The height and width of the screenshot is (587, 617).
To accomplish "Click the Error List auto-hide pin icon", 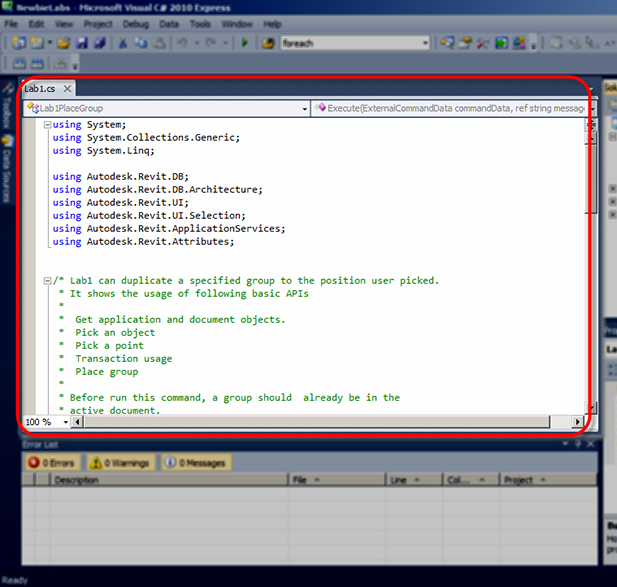I will pos(578,444).
